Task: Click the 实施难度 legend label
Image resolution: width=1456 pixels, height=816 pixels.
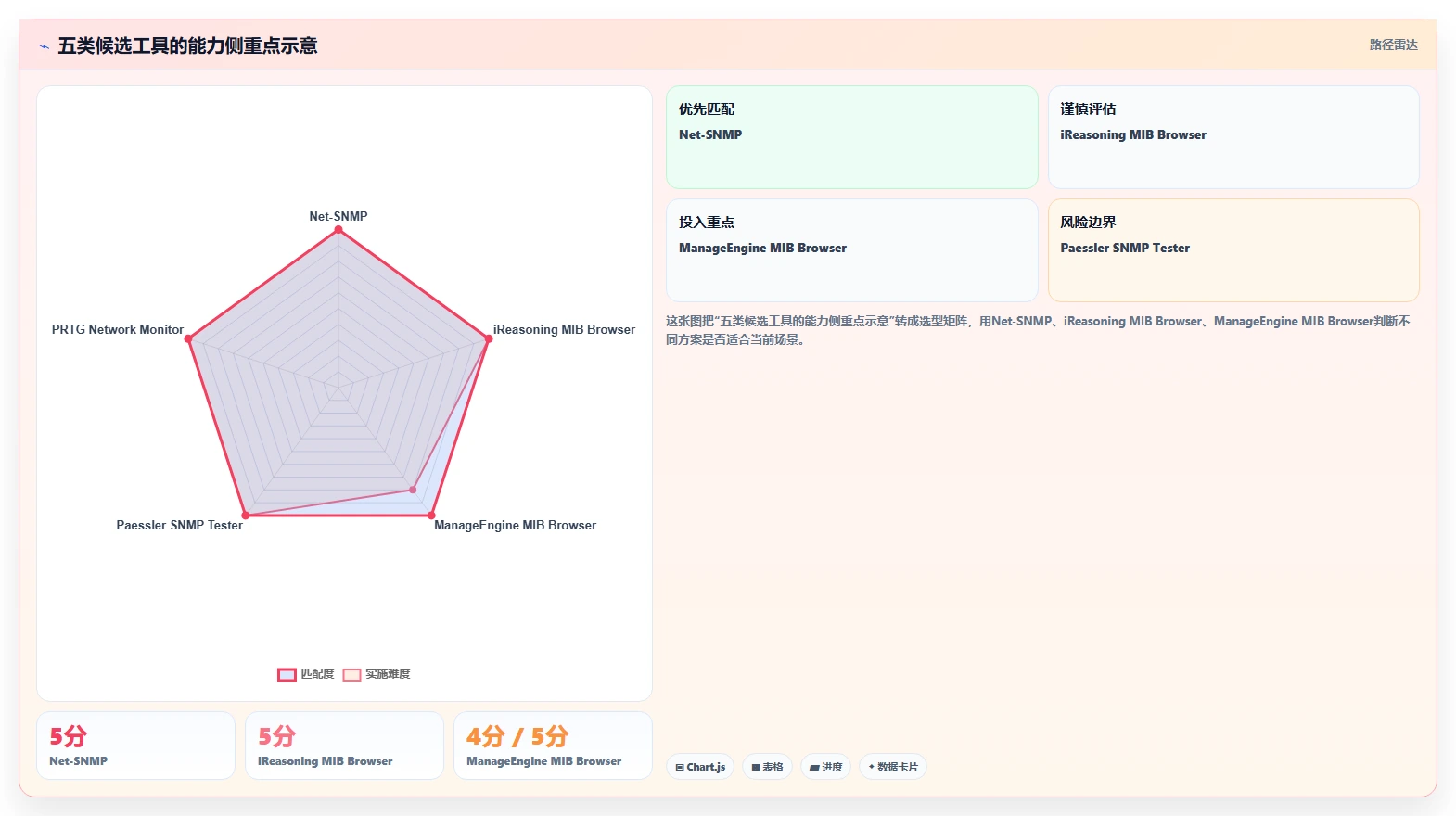Action: point(388,674)
